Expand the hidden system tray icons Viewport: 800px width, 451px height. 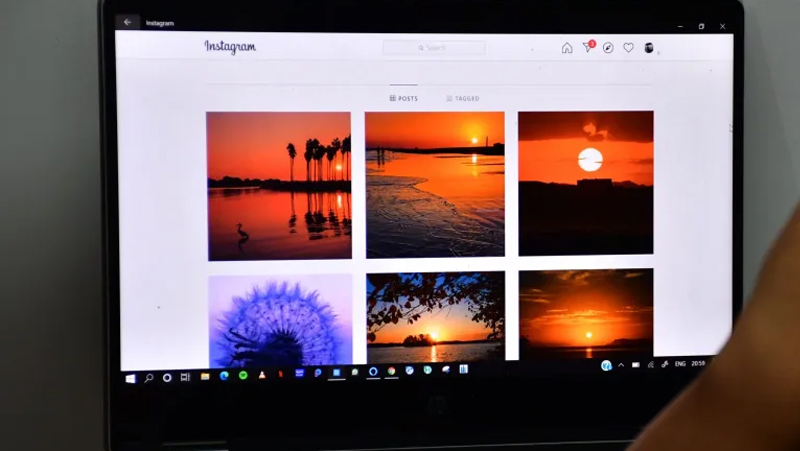(621, 365)
